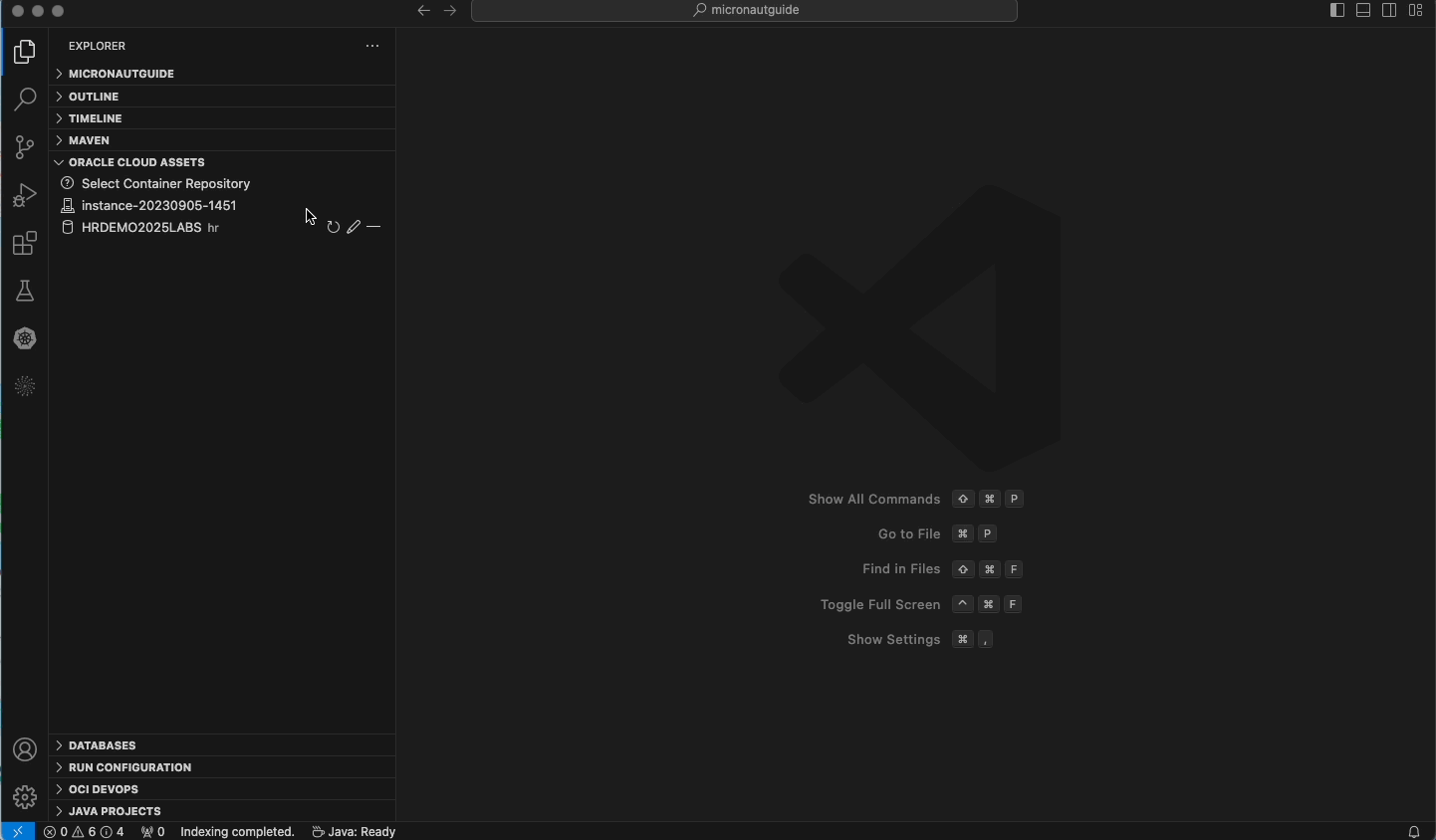The height and width of the screenshot is (840, 1436).
Task: Open the Explorer views and more actions menu
Action: [372, 46]
